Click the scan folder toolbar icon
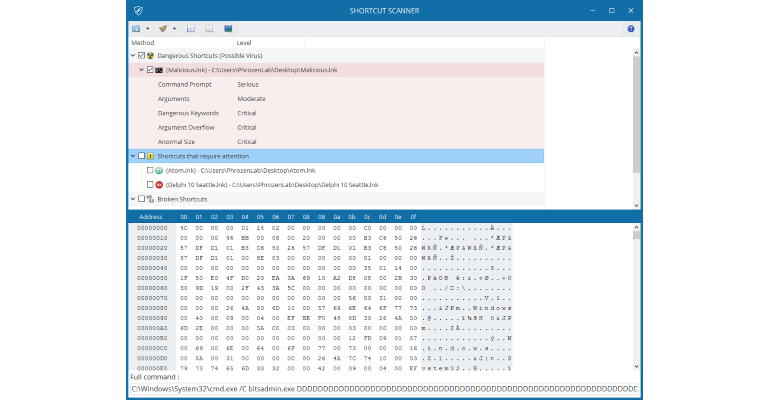 pyautogui.click(x=136, y=29)
